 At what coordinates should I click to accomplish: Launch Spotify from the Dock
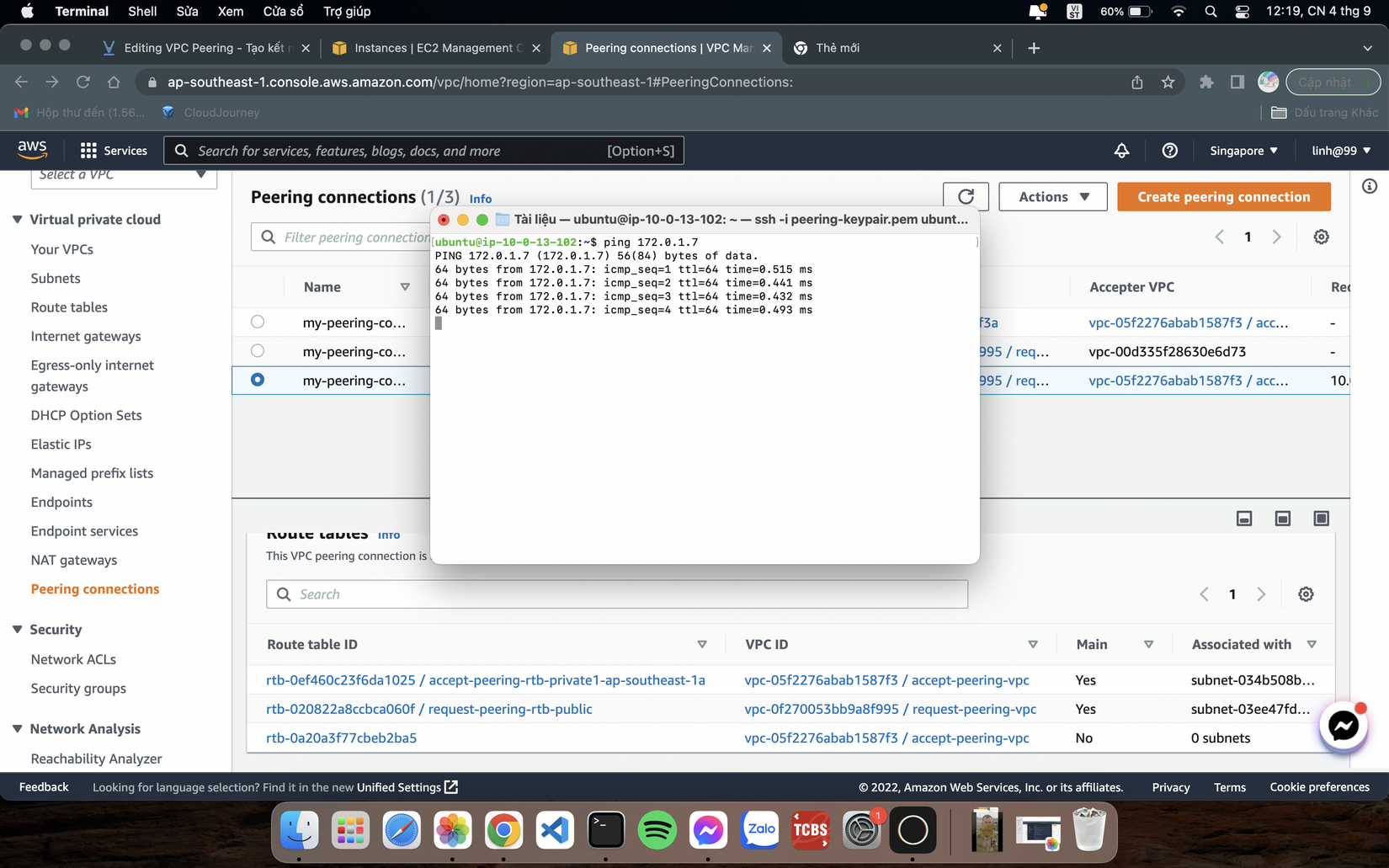(x=657, y=831)
